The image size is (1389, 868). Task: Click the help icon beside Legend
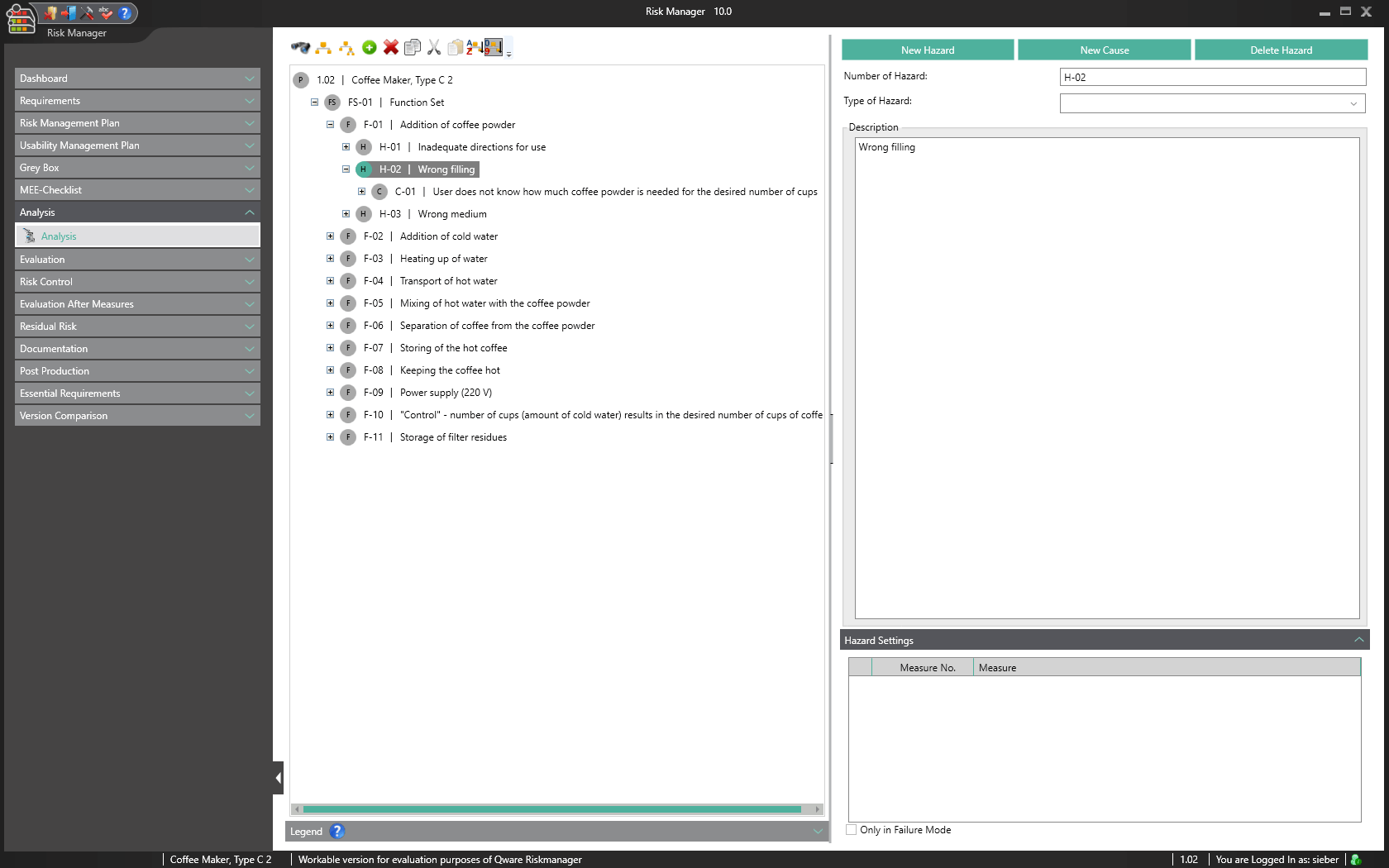click(337, 831)
